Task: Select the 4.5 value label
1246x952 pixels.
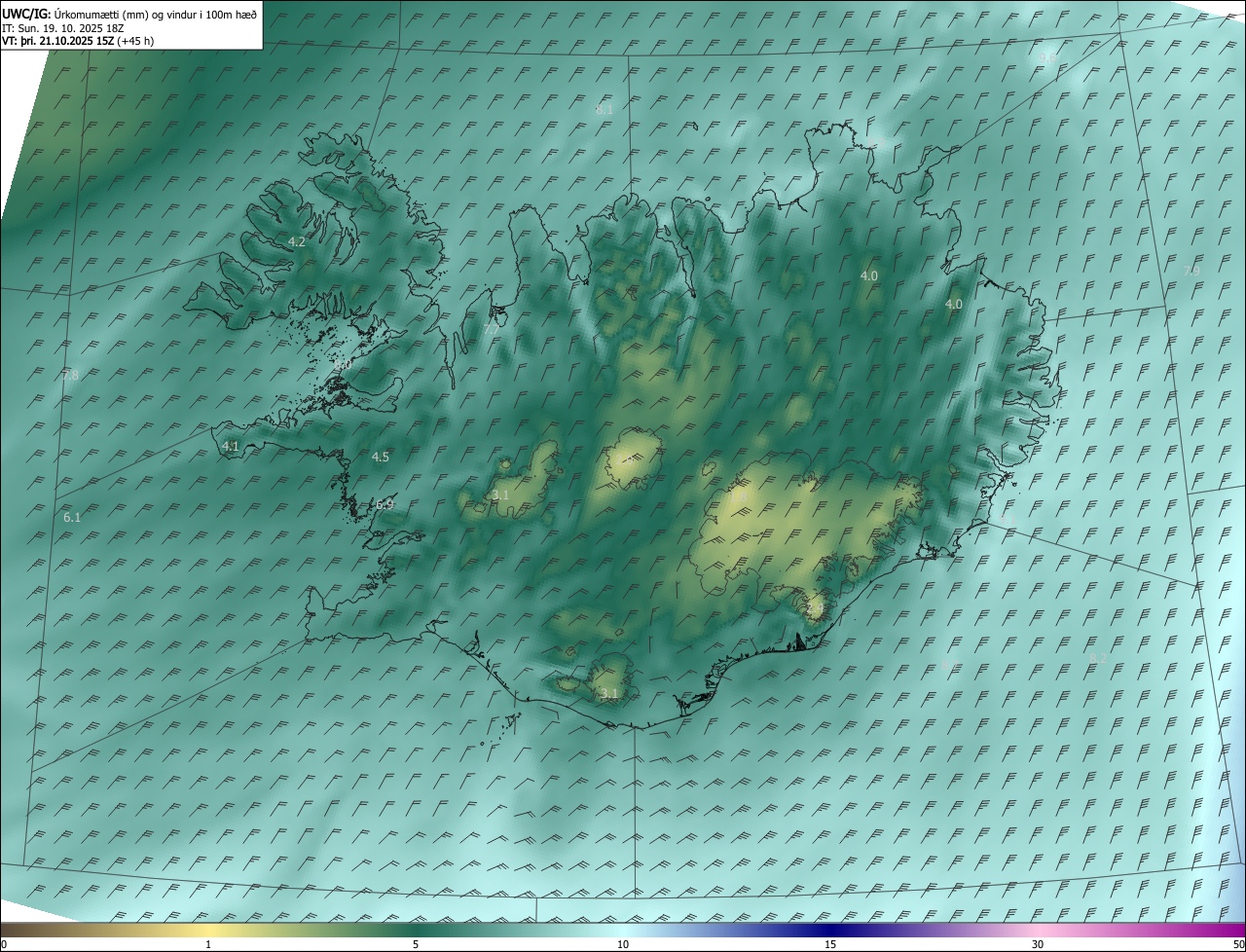Action: [381, 457]
